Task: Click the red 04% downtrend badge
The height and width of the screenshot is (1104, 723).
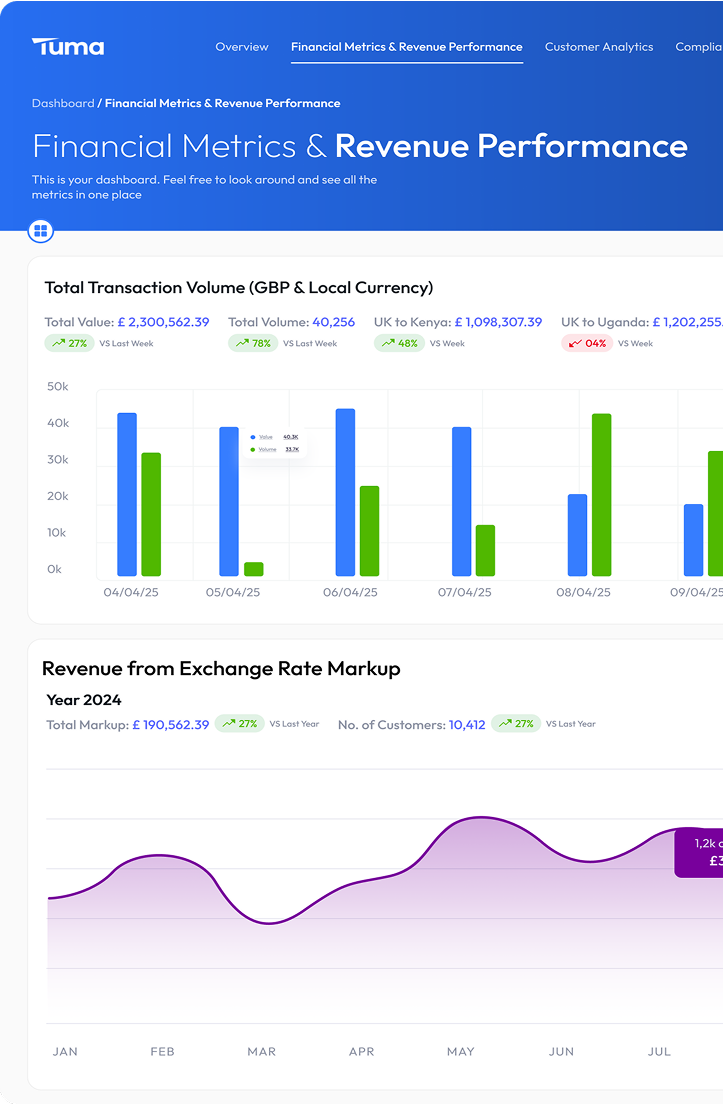Action: click(x=586, y=343)
